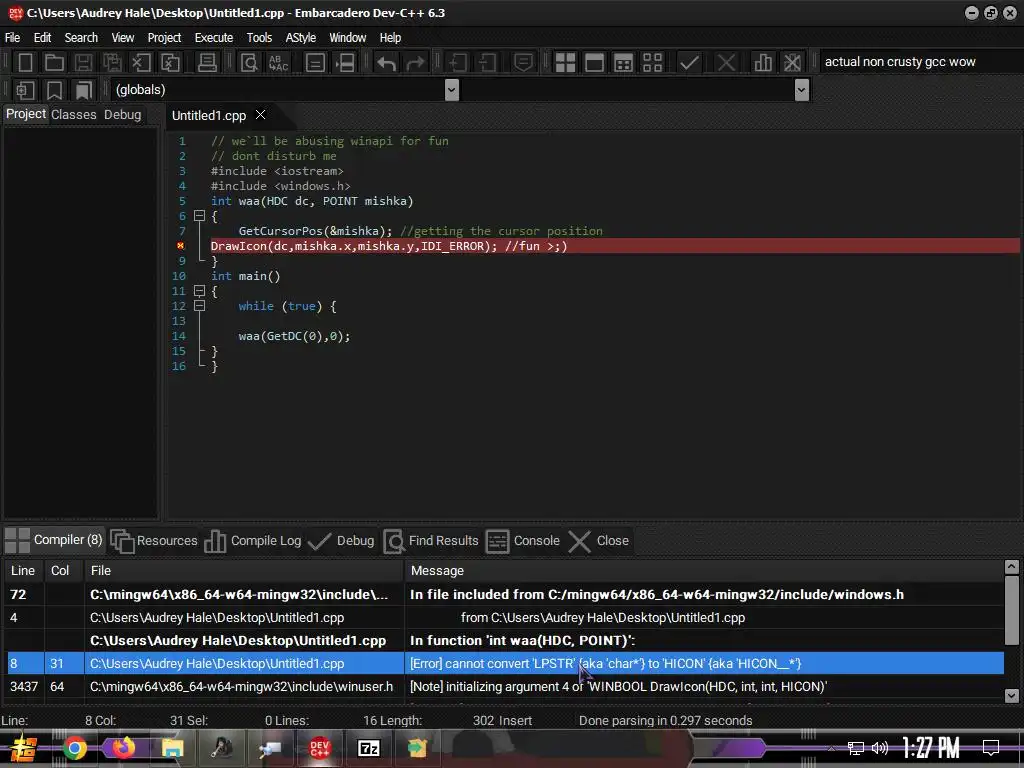The height and width of the screenshot is (768, 1024).
Task: Click the Stop Execution X icon
Action: point(726,63)
